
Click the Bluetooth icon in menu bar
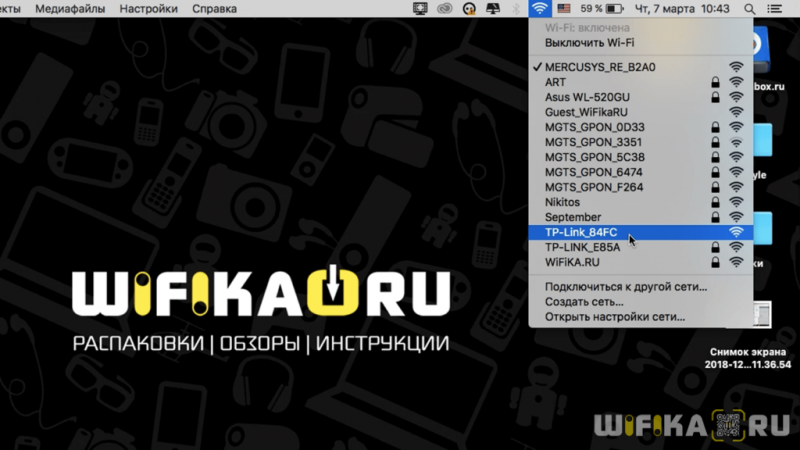pyautogui.click(x=516, y=9)
